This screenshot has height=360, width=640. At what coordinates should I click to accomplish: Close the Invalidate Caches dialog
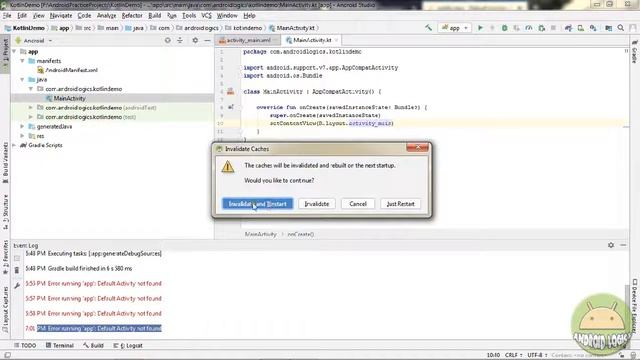[418, 147]
